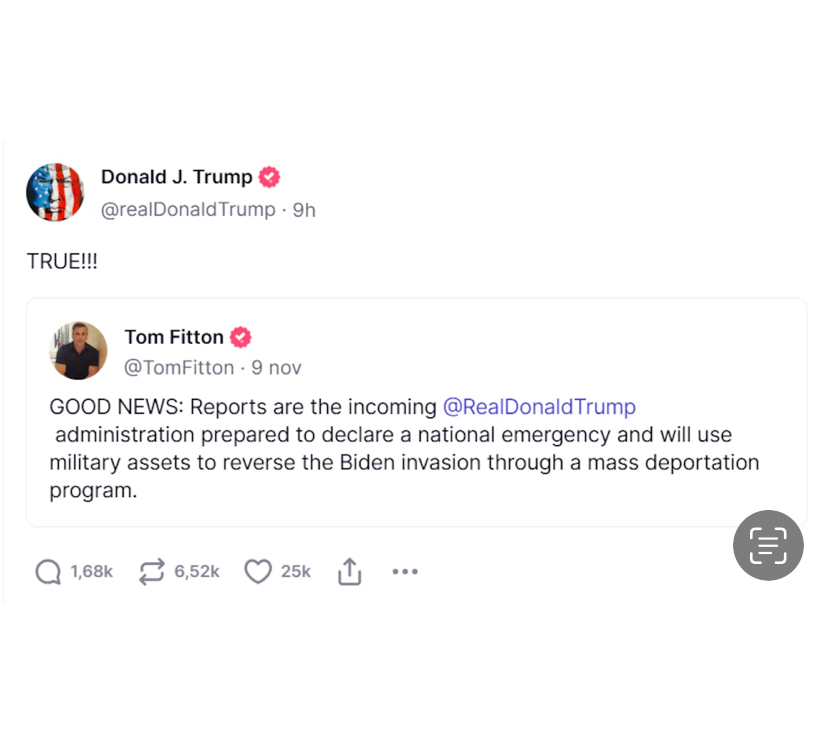Tap the gray text scan floating button
828x738 pixels.
tap(768, 545)
